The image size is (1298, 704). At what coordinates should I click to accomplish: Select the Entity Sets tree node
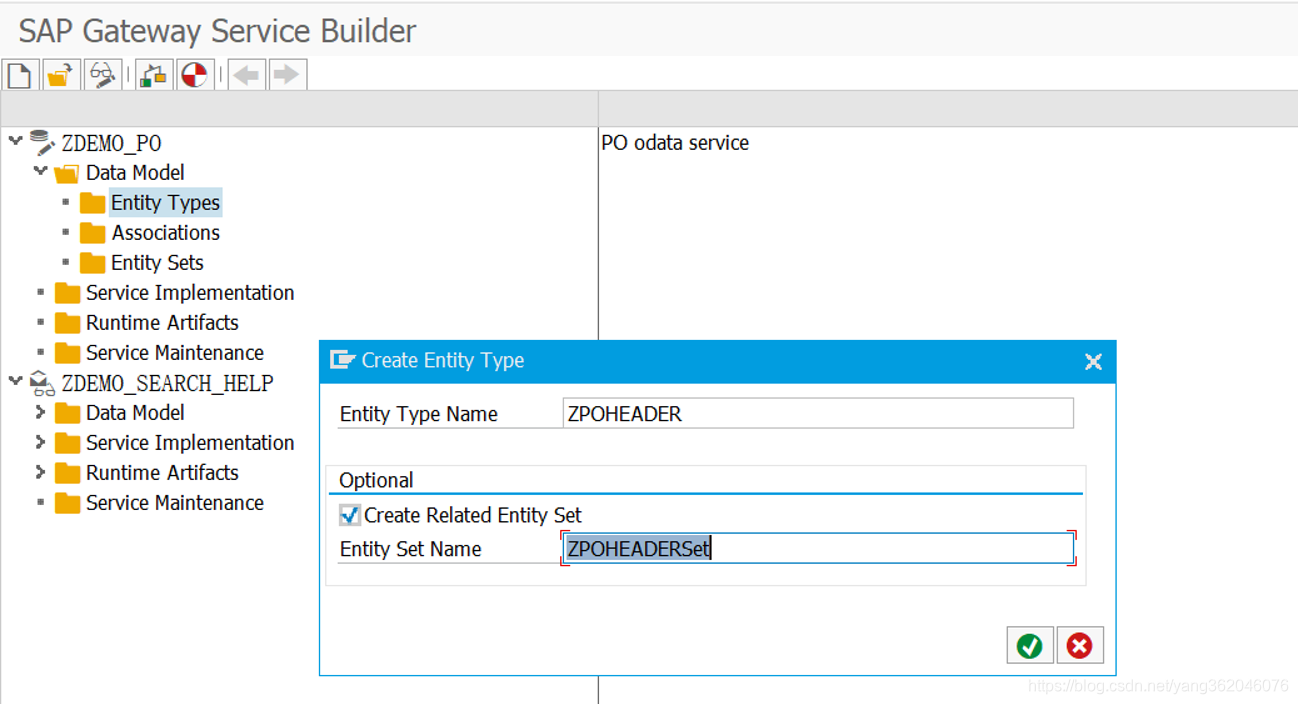pyautogui.click(x=157, y=263)
